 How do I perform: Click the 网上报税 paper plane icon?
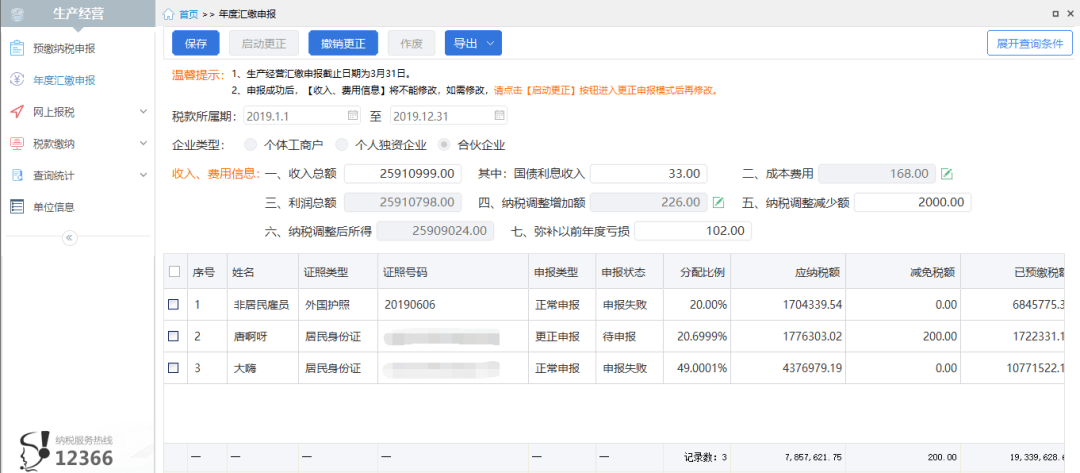point(17,112)
